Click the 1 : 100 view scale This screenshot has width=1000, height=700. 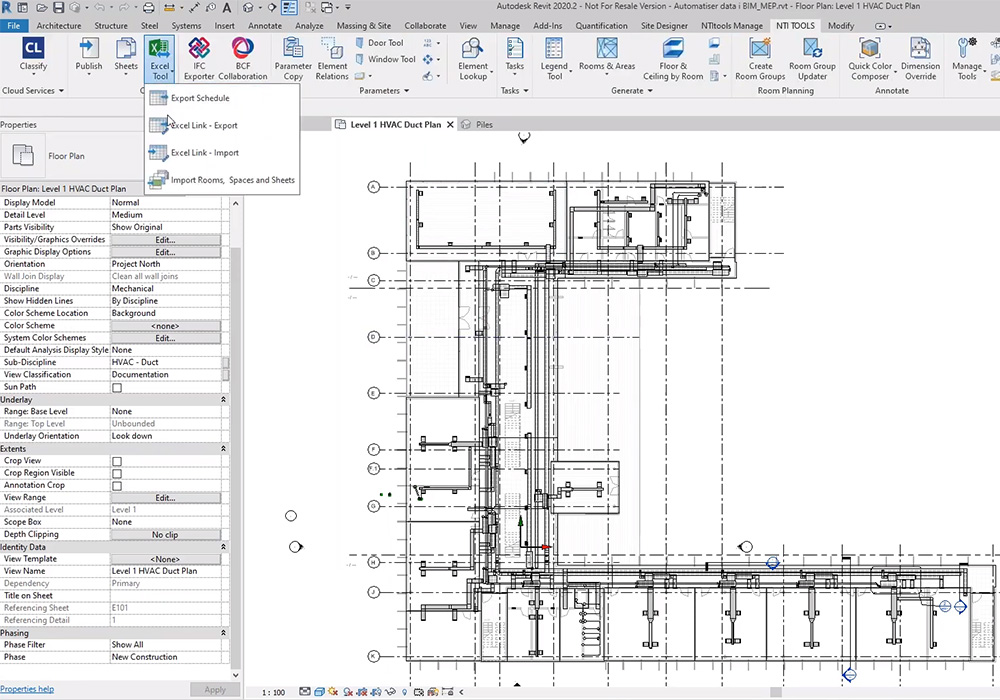274,692
